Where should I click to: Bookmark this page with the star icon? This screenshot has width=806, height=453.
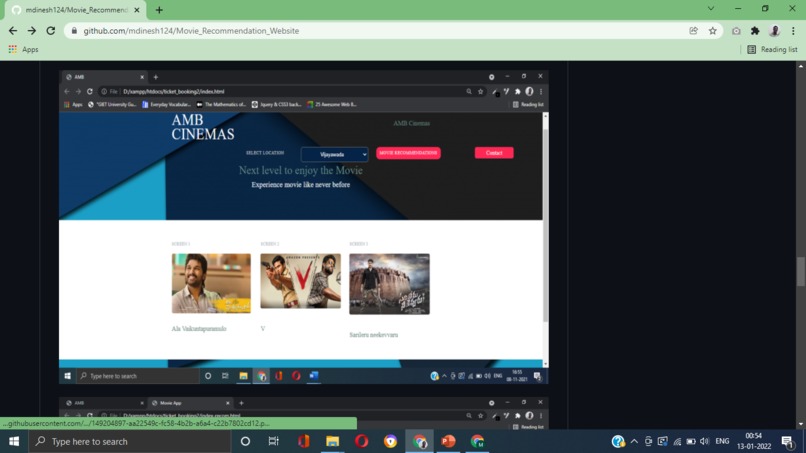pos(712,31)
